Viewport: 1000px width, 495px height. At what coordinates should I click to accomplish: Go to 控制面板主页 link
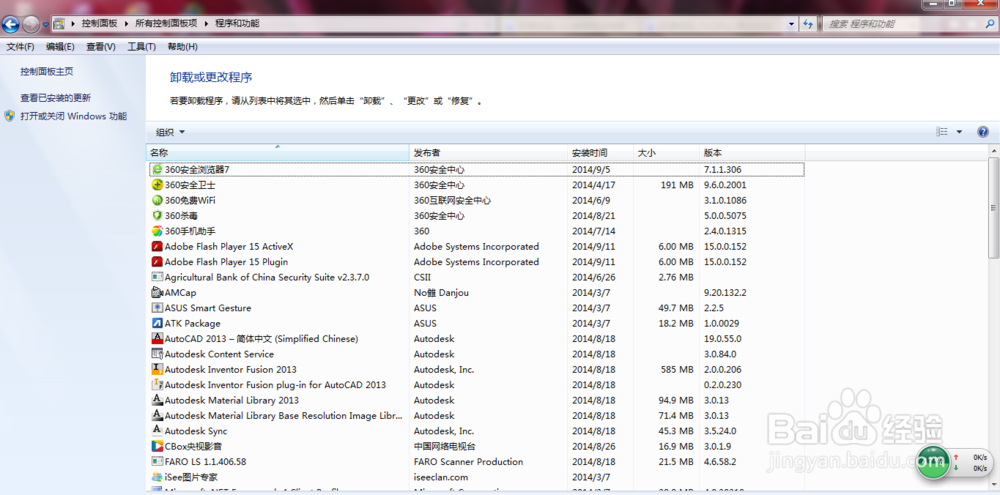point(47,71)
